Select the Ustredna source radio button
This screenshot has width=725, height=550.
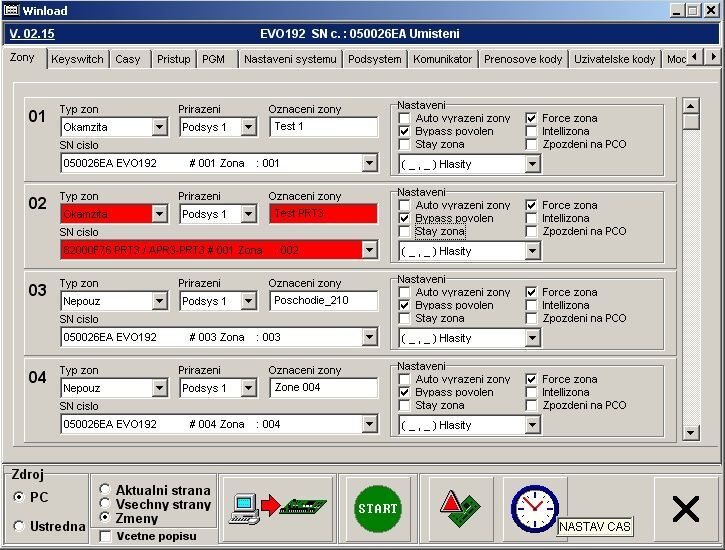pos(19,526)
